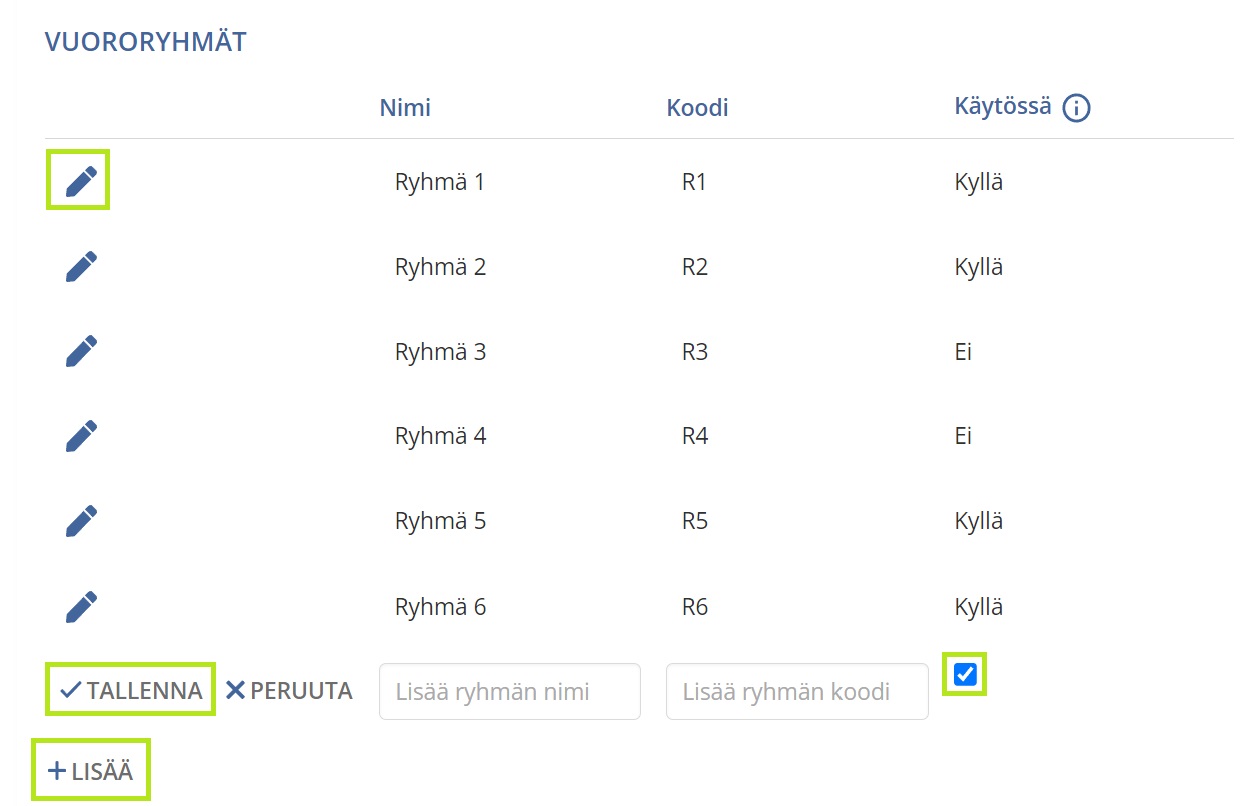Screen dimensions: 1254x806
Task: Edit the Ryhmä 4 shift group
Action: coord(79,435)
